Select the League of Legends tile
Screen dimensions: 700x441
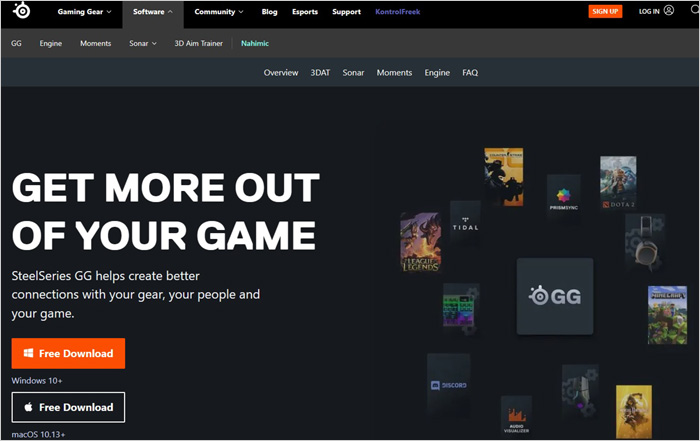tap(421, 242)
